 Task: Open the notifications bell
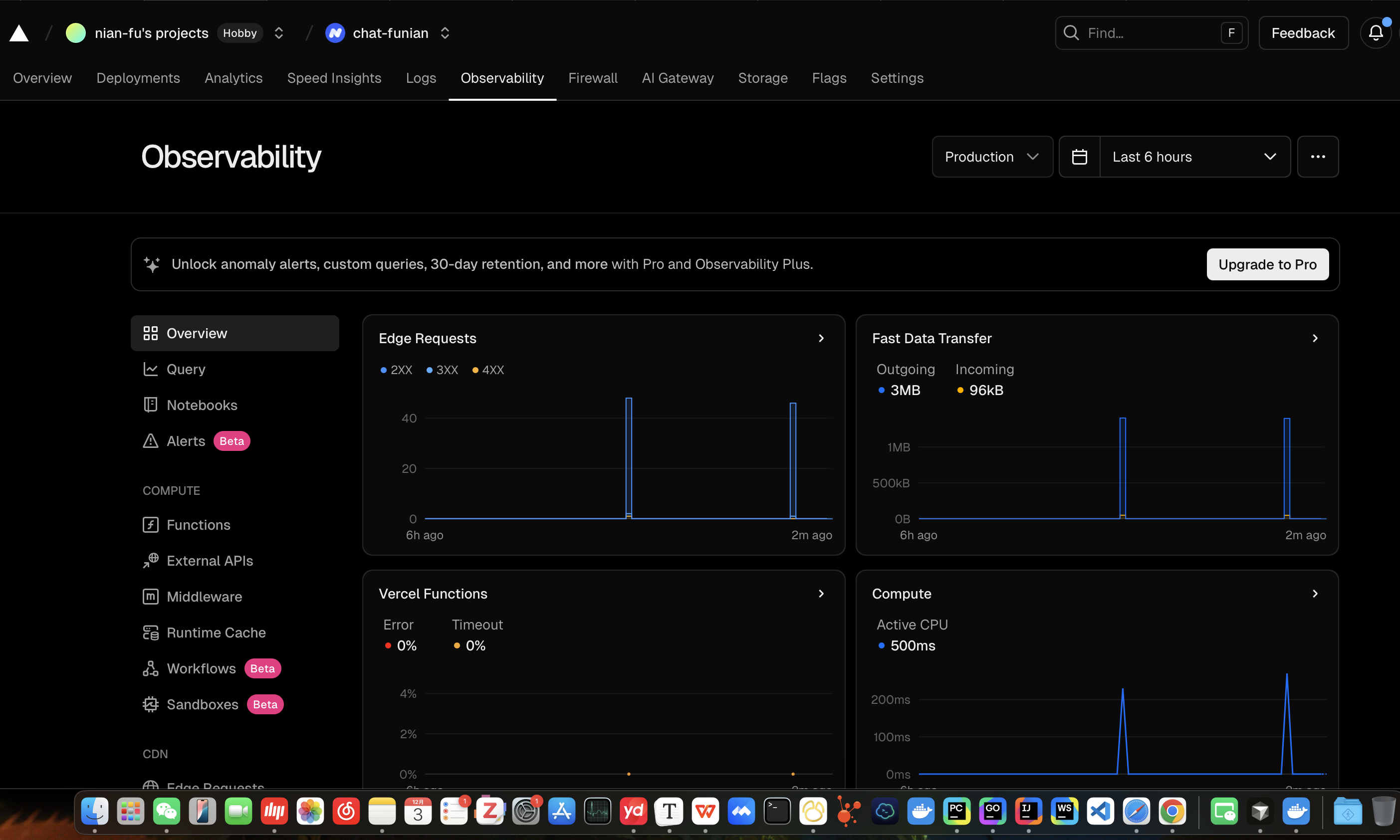click(1376, 33)
